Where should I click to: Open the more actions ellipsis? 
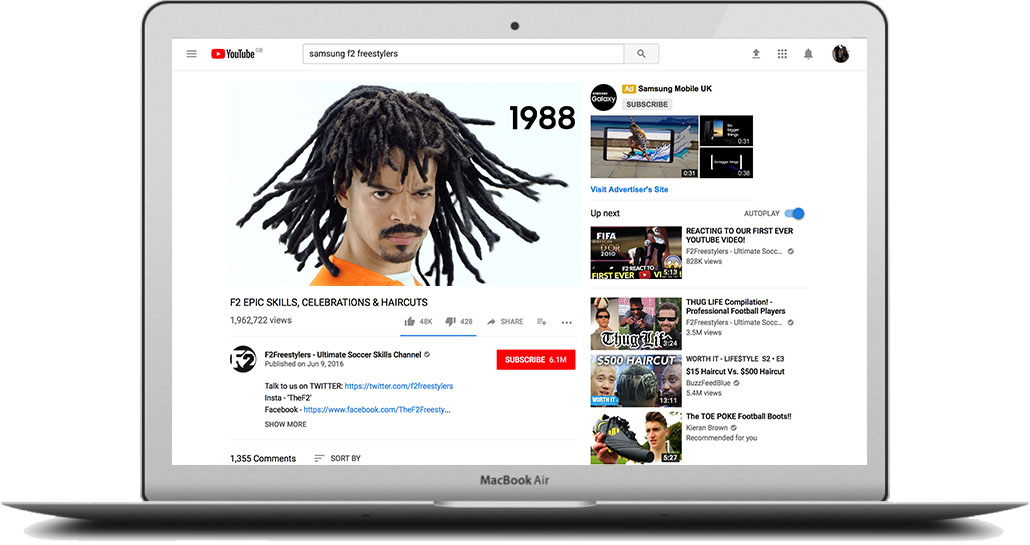pyautogui.click(x=566, y=322)
